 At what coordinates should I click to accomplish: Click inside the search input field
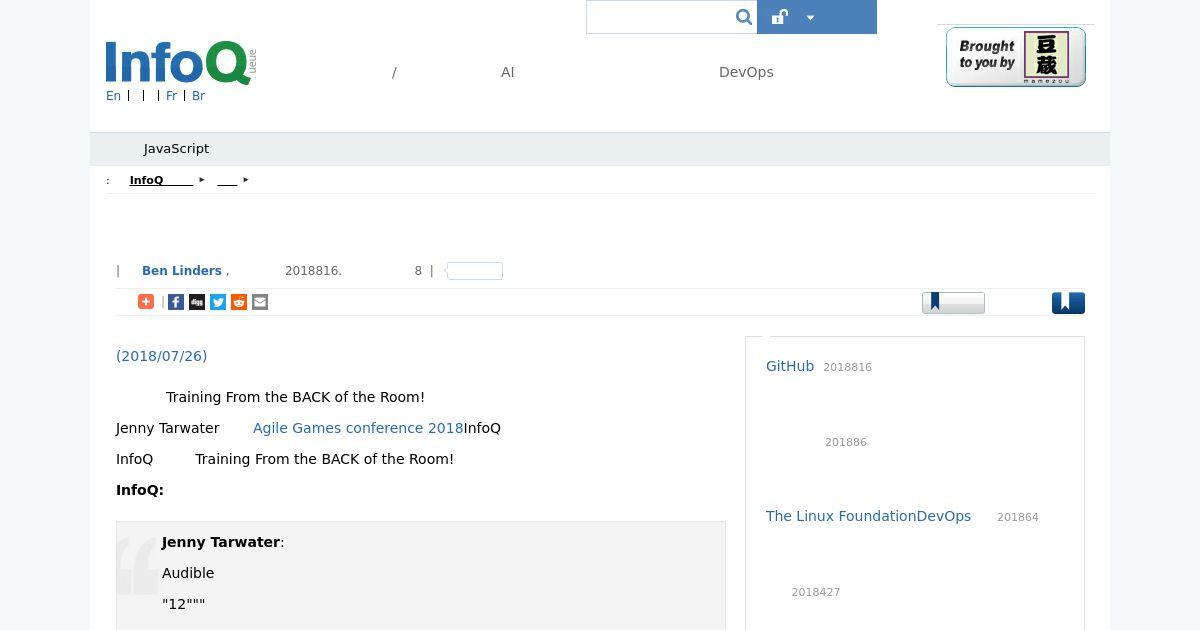(660, 17)
